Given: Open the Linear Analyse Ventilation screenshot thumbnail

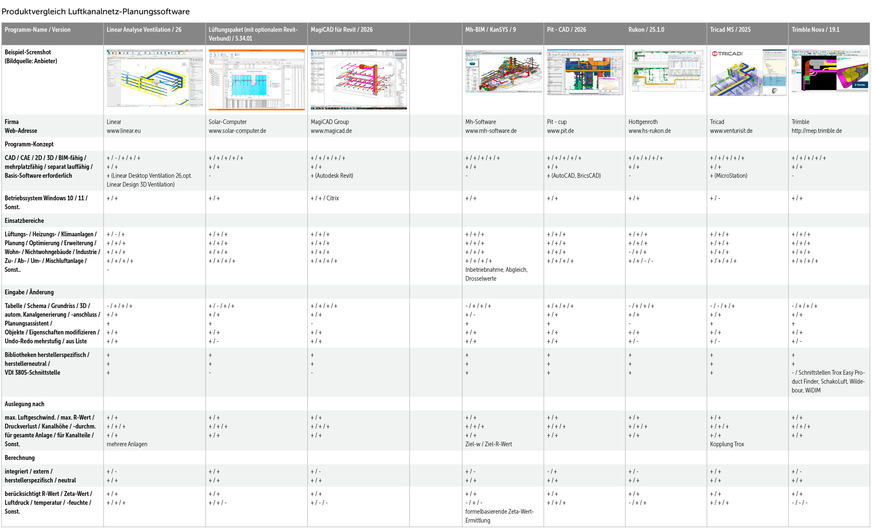Looking at the screenshot, I should pos(153,73).
